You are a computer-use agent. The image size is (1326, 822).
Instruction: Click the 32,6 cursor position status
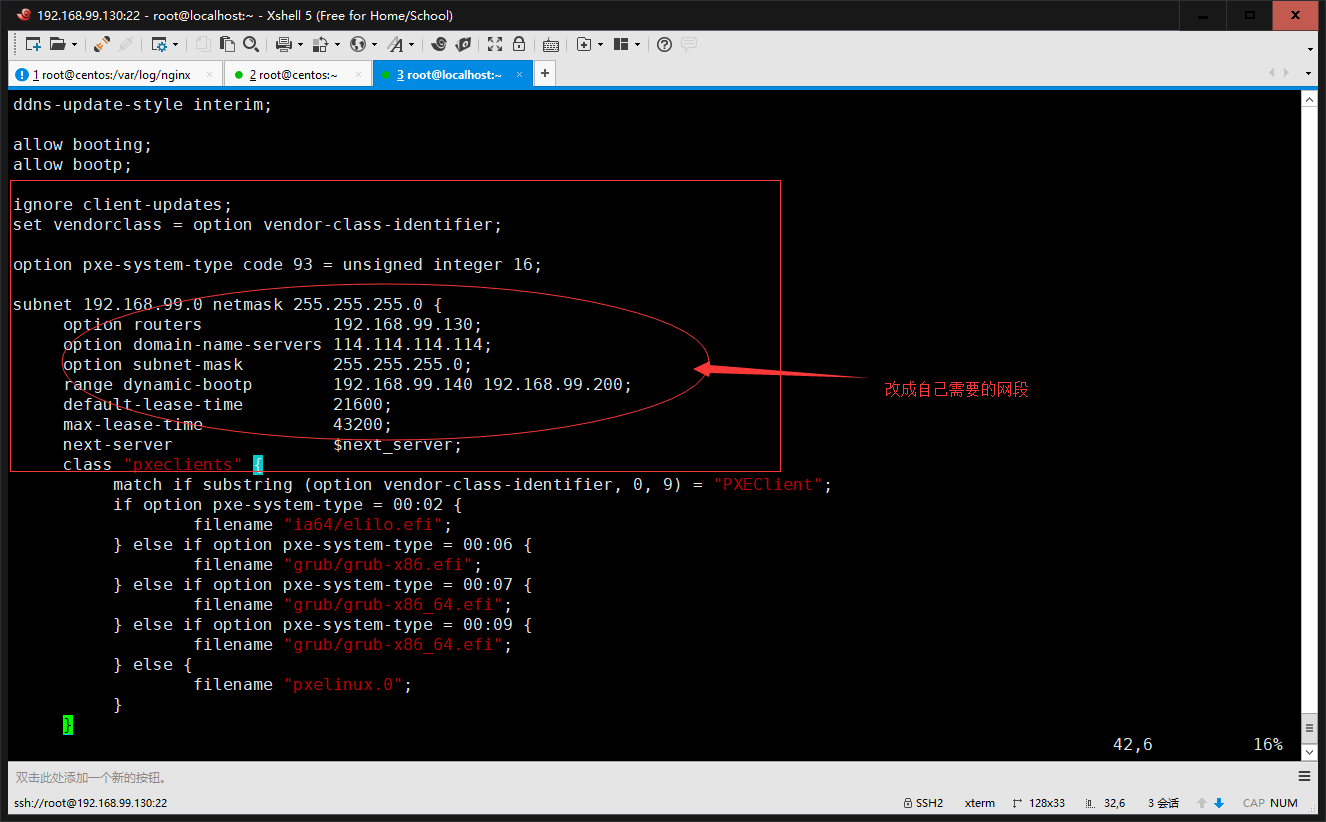pos(1108,803)
